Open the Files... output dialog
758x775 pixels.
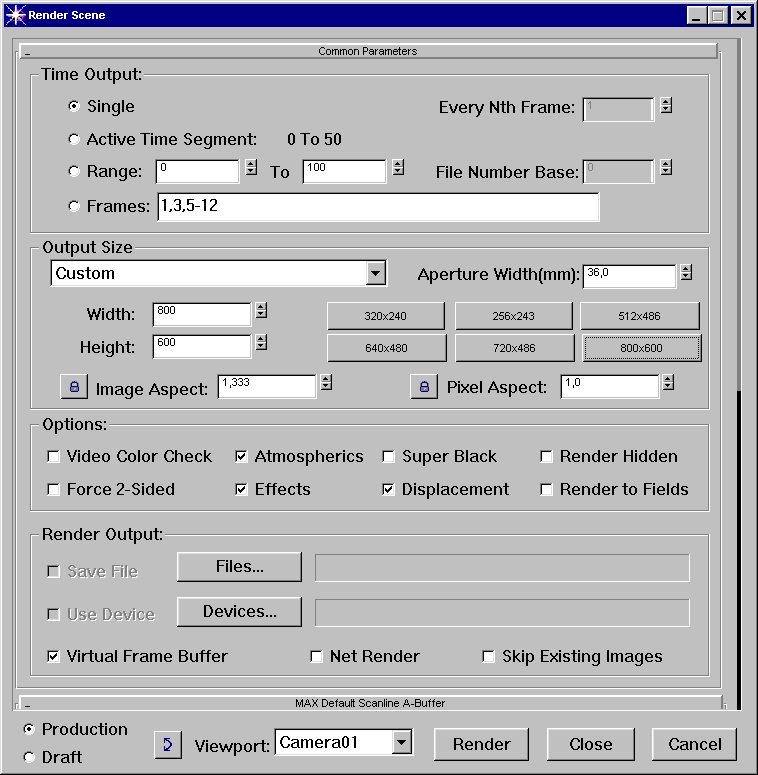pos(239,567)
